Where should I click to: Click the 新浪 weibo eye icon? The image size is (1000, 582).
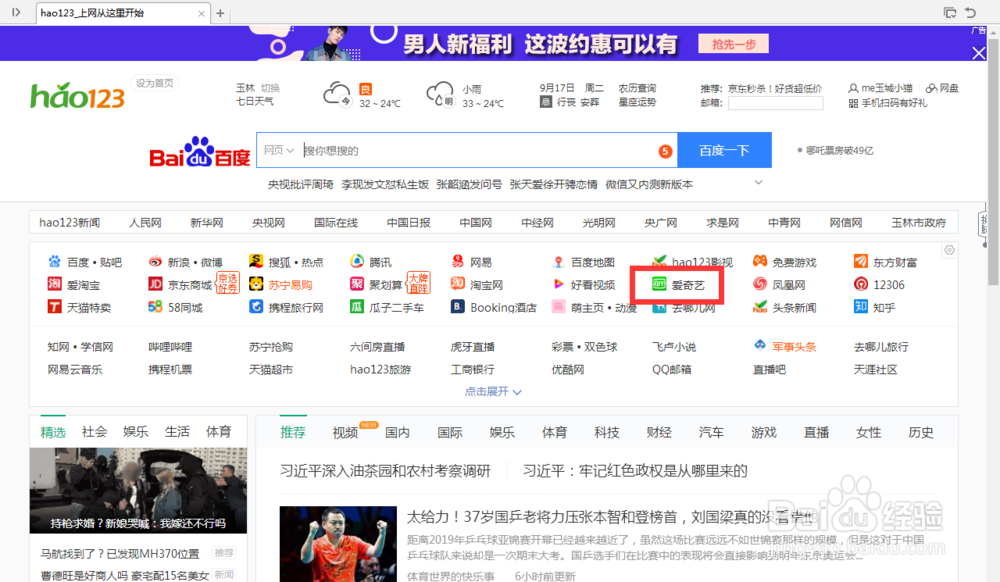click(155, 261)
